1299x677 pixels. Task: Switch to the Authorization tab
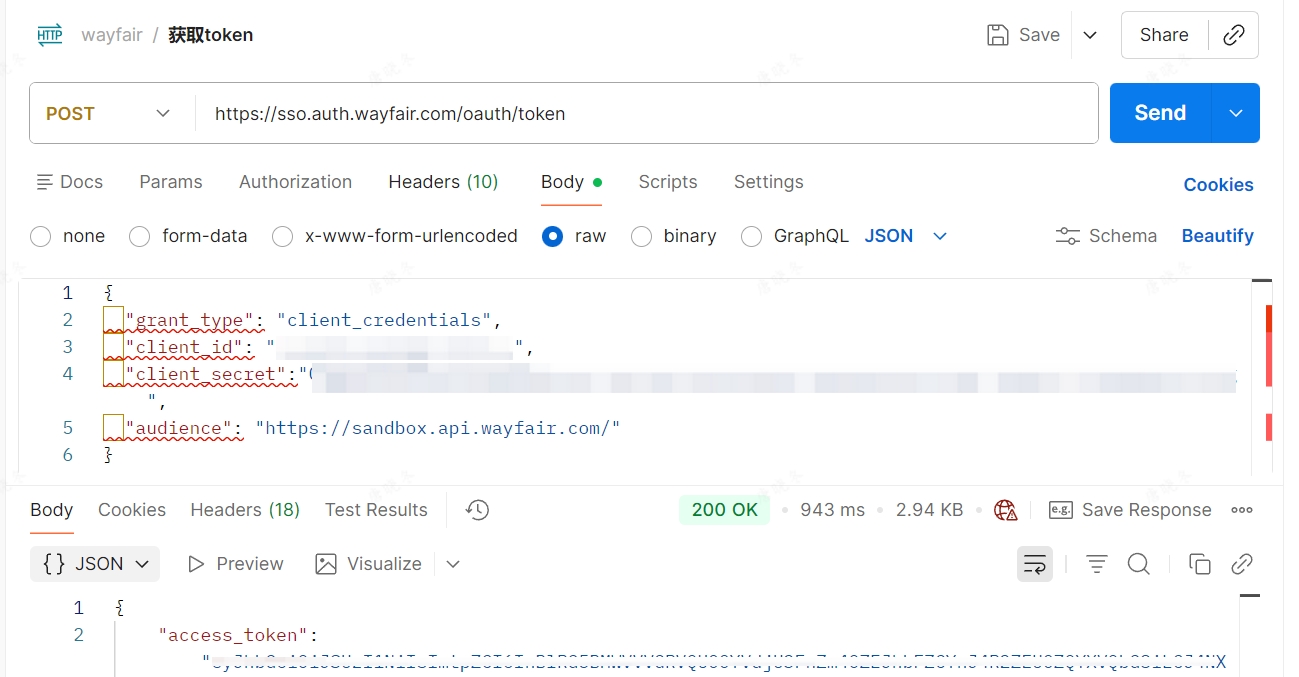click(x=295, y=182)
